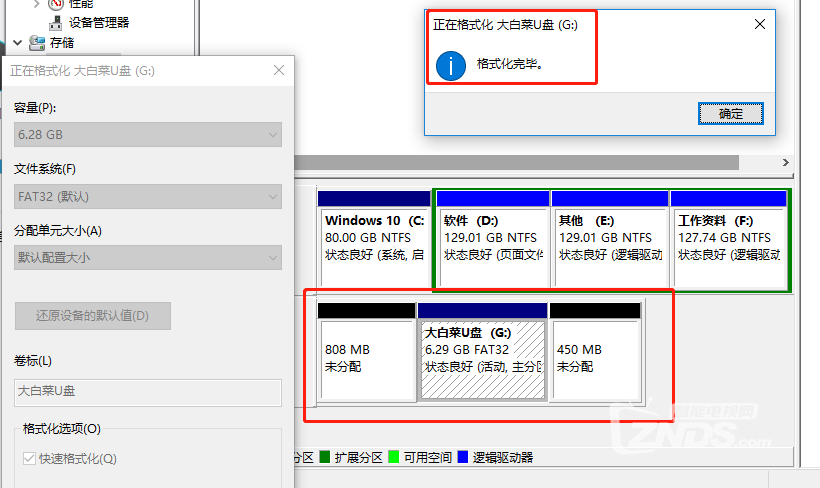The width and height of the screenshot is (820, 488).
Task: Select the 工作资料 (F:) partition
Action: click(728, 239)
